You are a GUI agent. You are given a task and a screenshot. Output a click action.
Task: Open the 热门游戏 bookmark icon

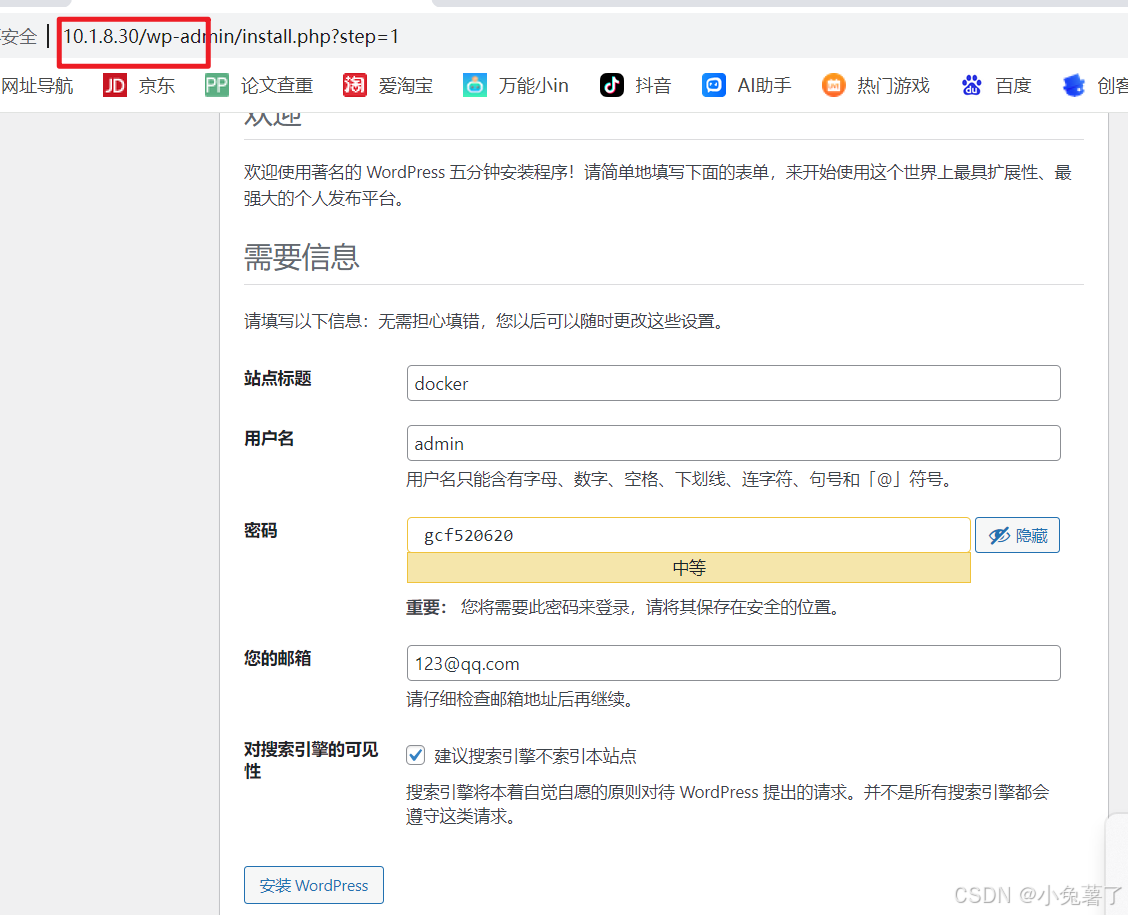(x=833, y=86)
